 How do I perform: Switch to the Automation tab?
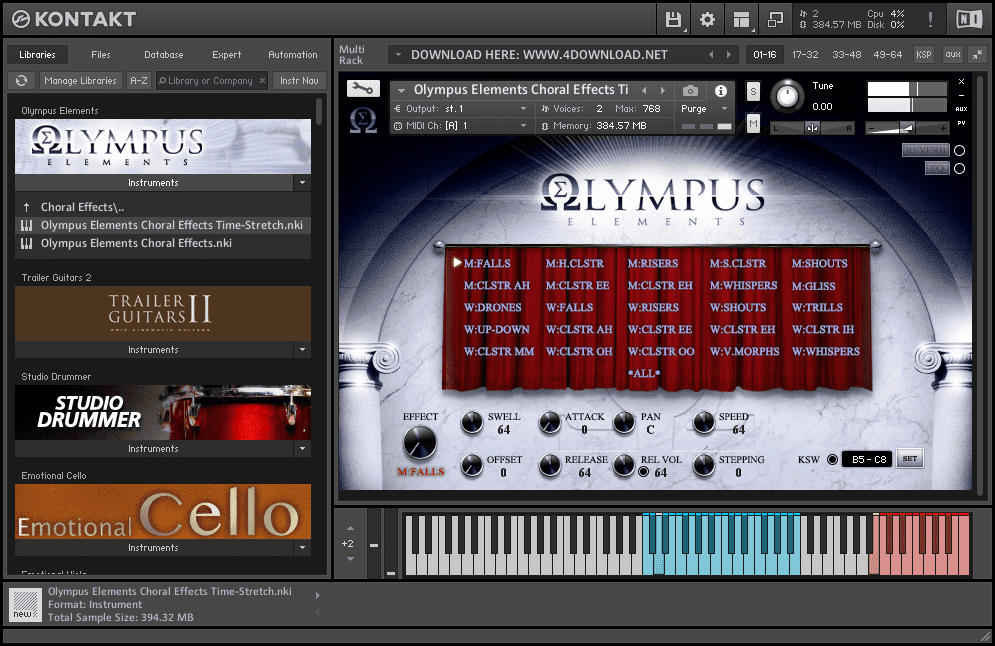pyautogui.click(x=293, y=55)
